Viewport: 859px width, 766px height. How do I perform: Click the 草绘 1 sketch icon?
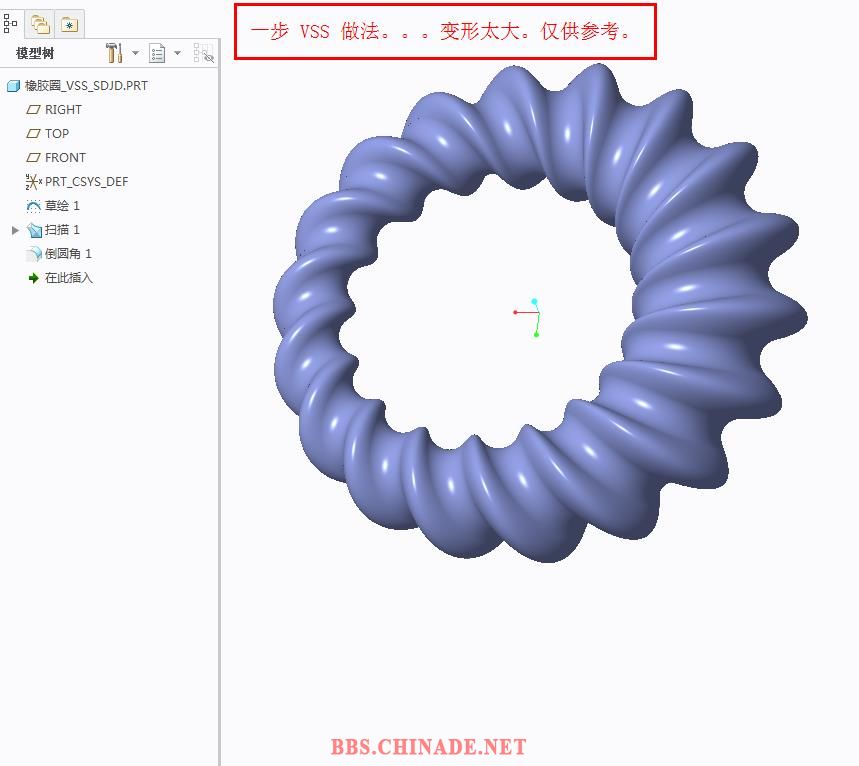point(33,206)
